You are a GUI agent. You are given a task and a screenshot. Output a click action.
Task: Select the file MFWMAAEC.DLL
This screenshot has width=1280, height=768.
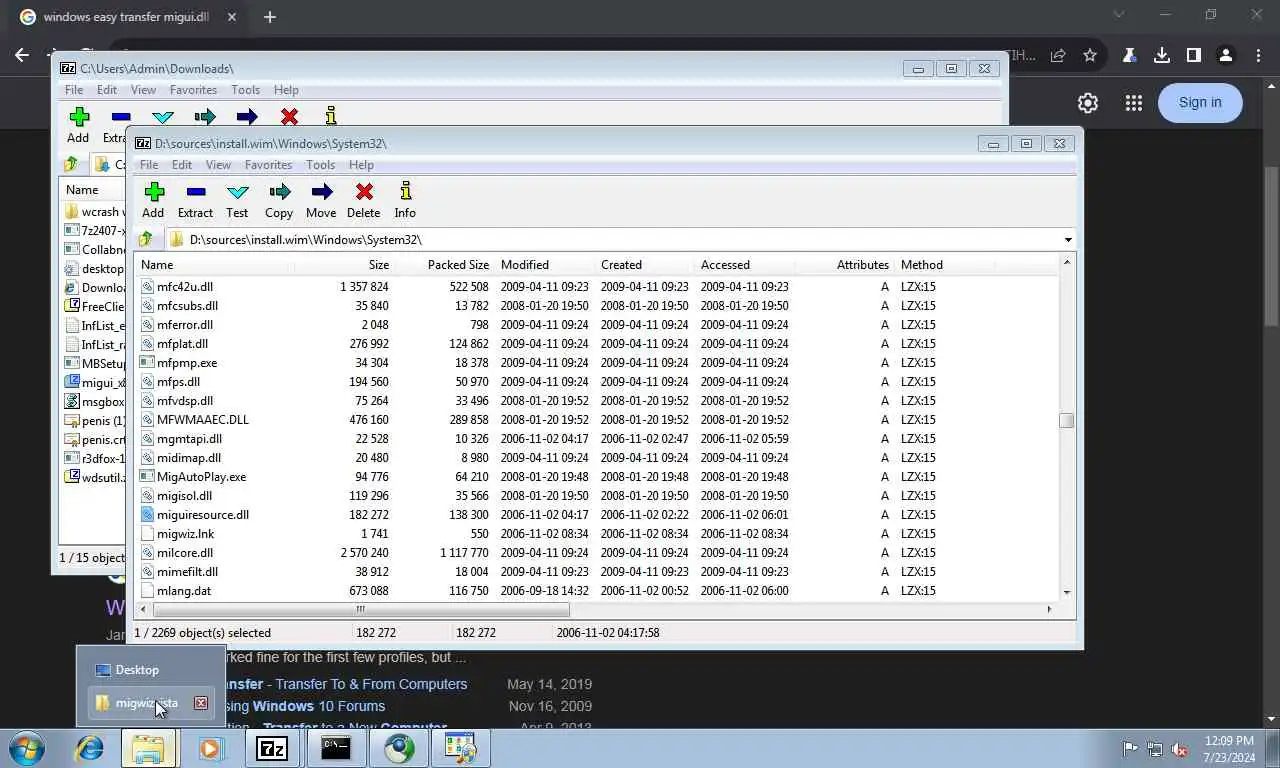(x=203, y=420)
